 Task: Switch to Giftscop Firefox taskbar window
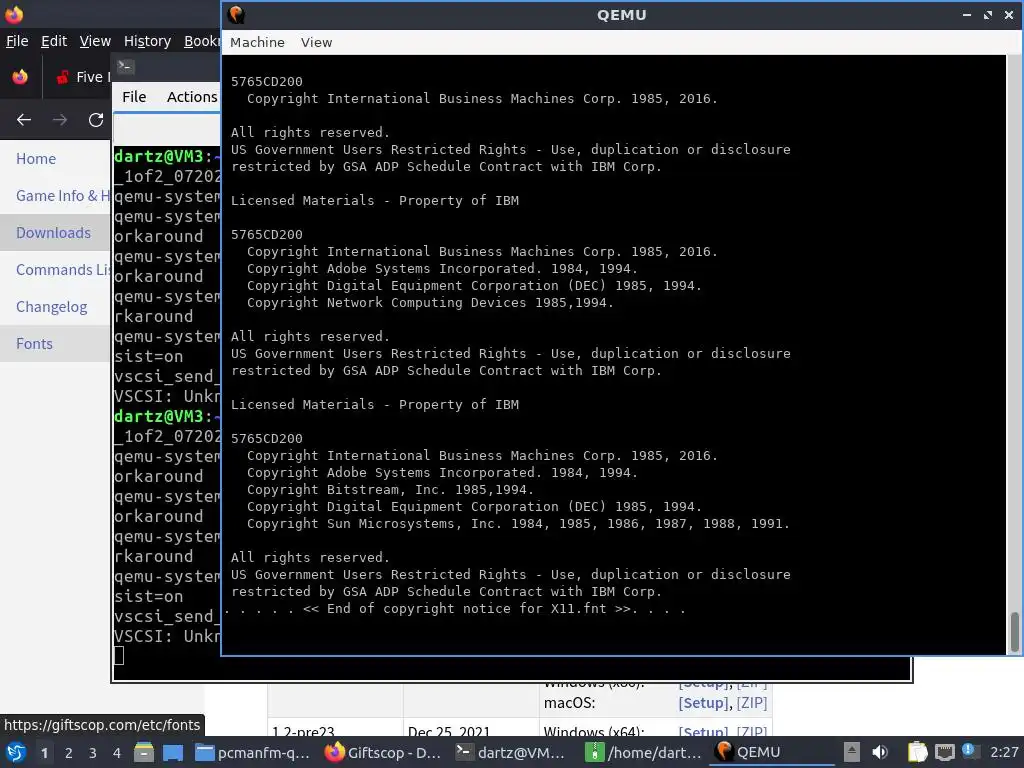point(383,752)
